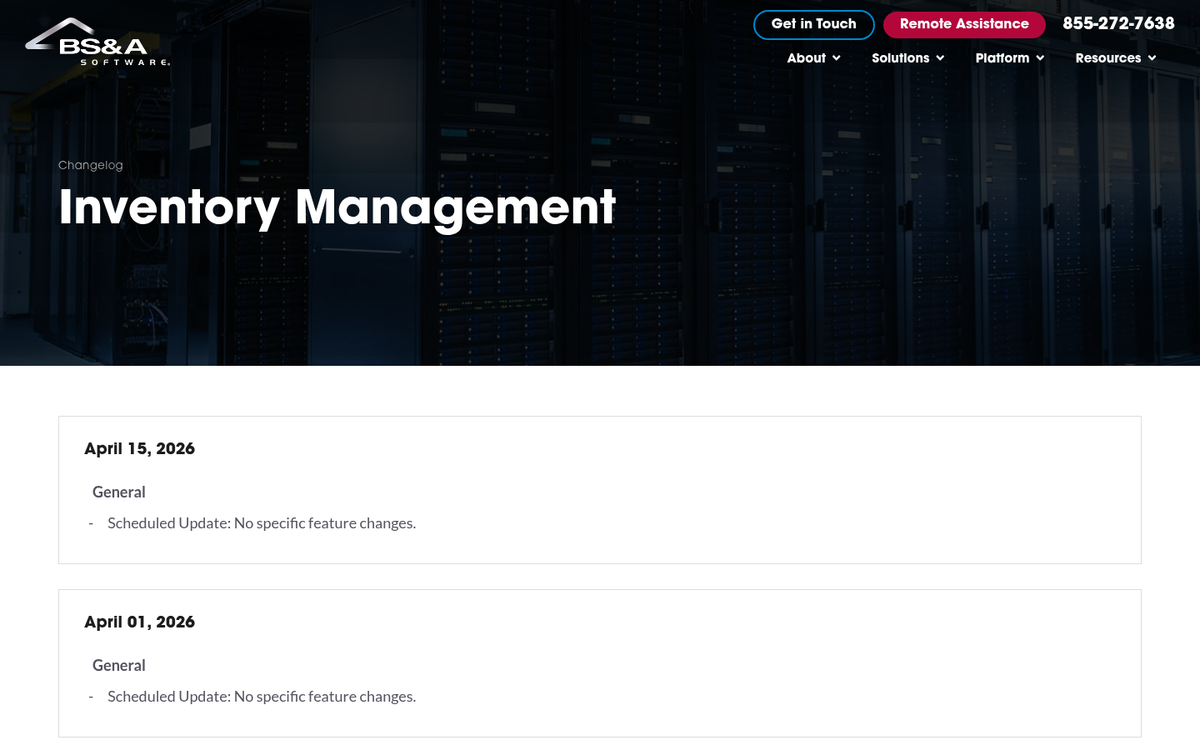Launch Remote Assistance
Image resolution: width=1200 pixels, height=750 pixels.
pos(964,24)
